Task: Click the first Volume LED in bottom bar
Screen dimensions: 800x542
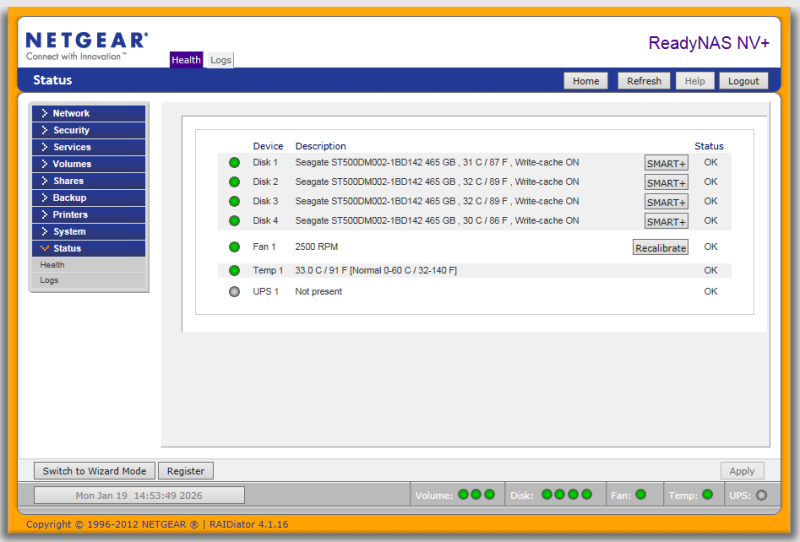Action: click(x=463, y=495)
